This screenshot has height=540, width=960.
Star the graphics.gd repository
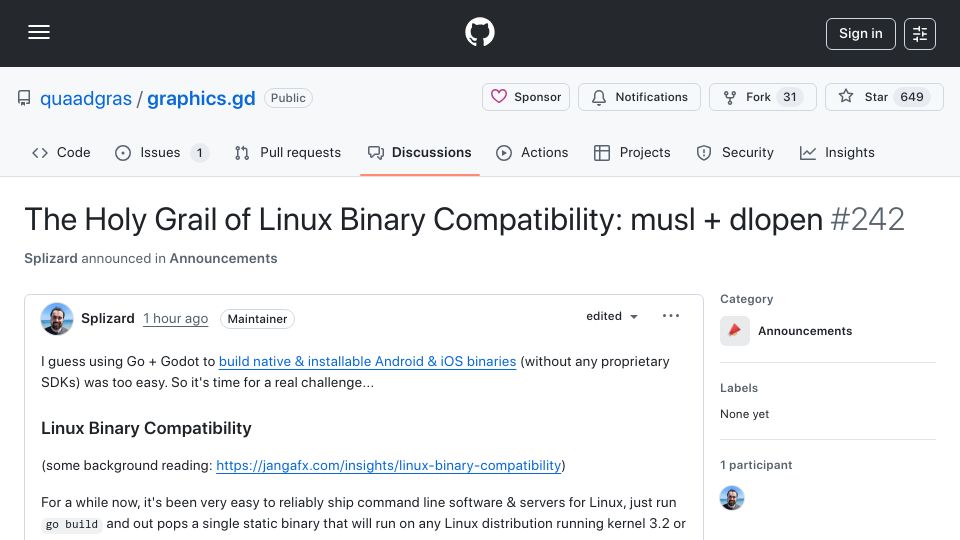[x=884, y=97]
